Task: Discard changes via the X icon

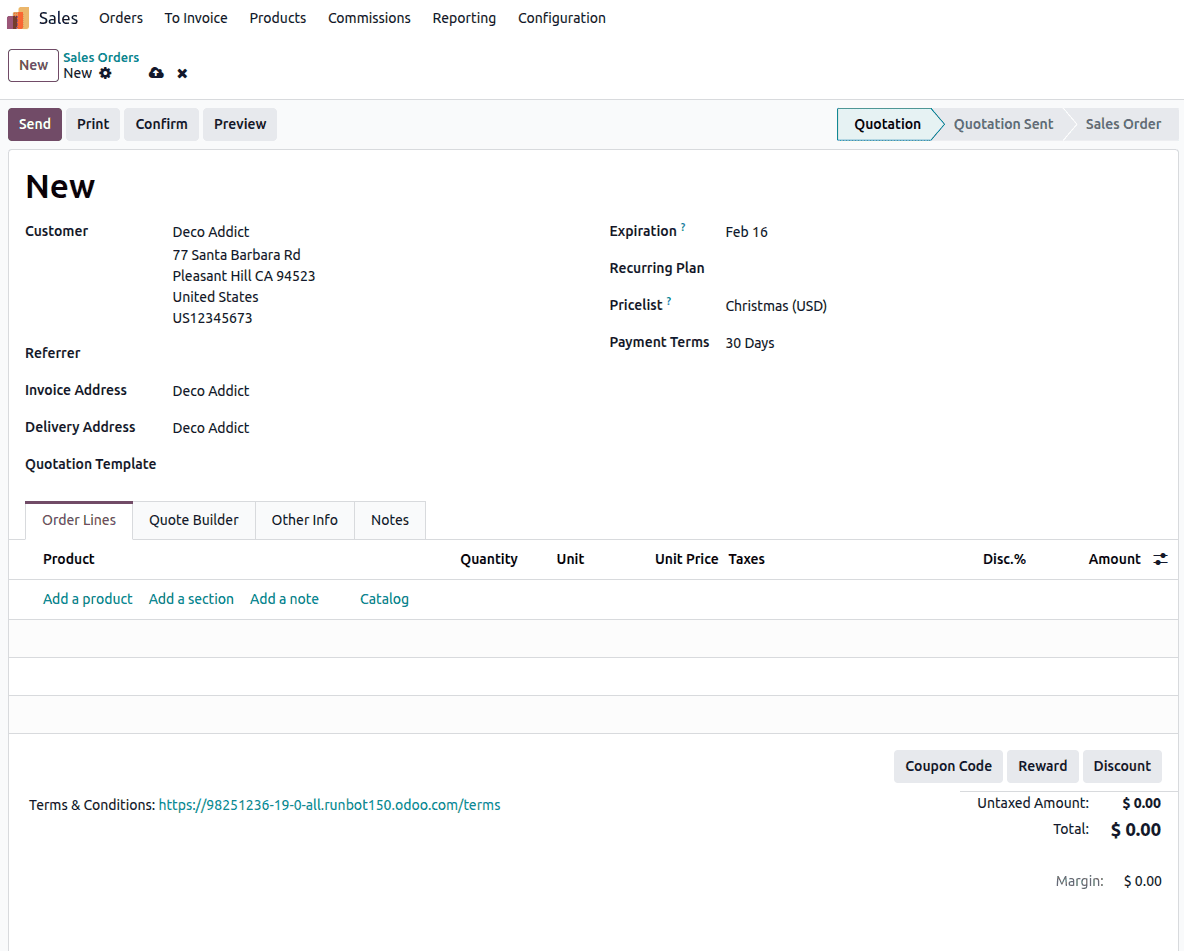Action: 181,73
